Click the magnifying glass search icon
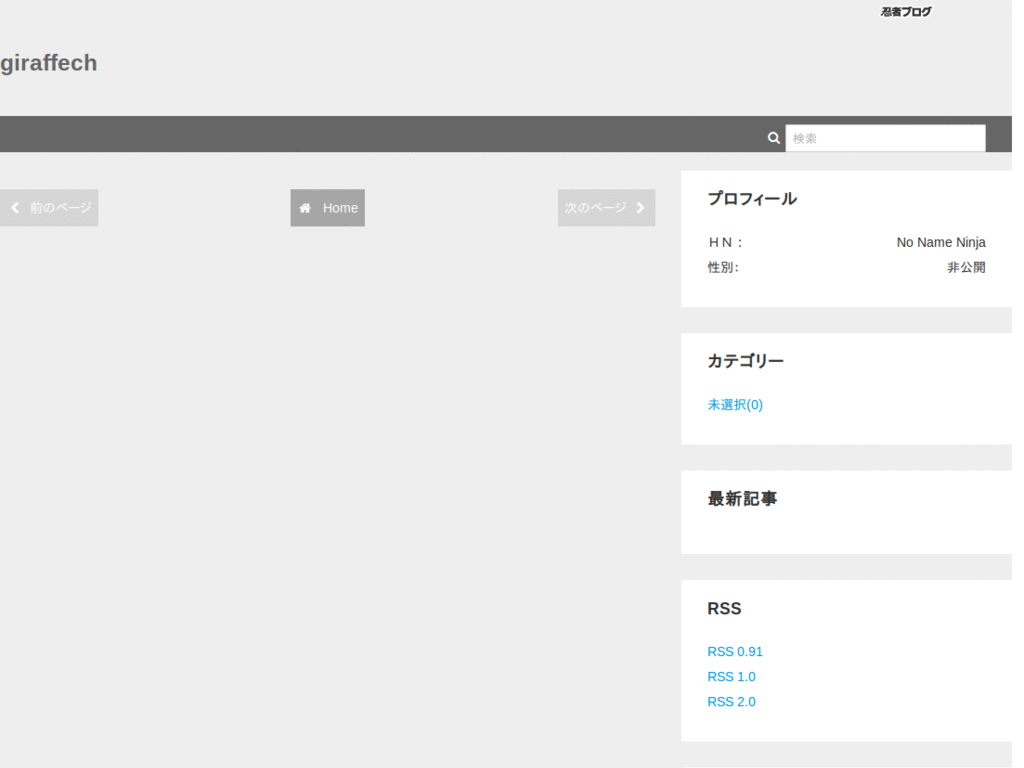 click(x=773, y=138)
